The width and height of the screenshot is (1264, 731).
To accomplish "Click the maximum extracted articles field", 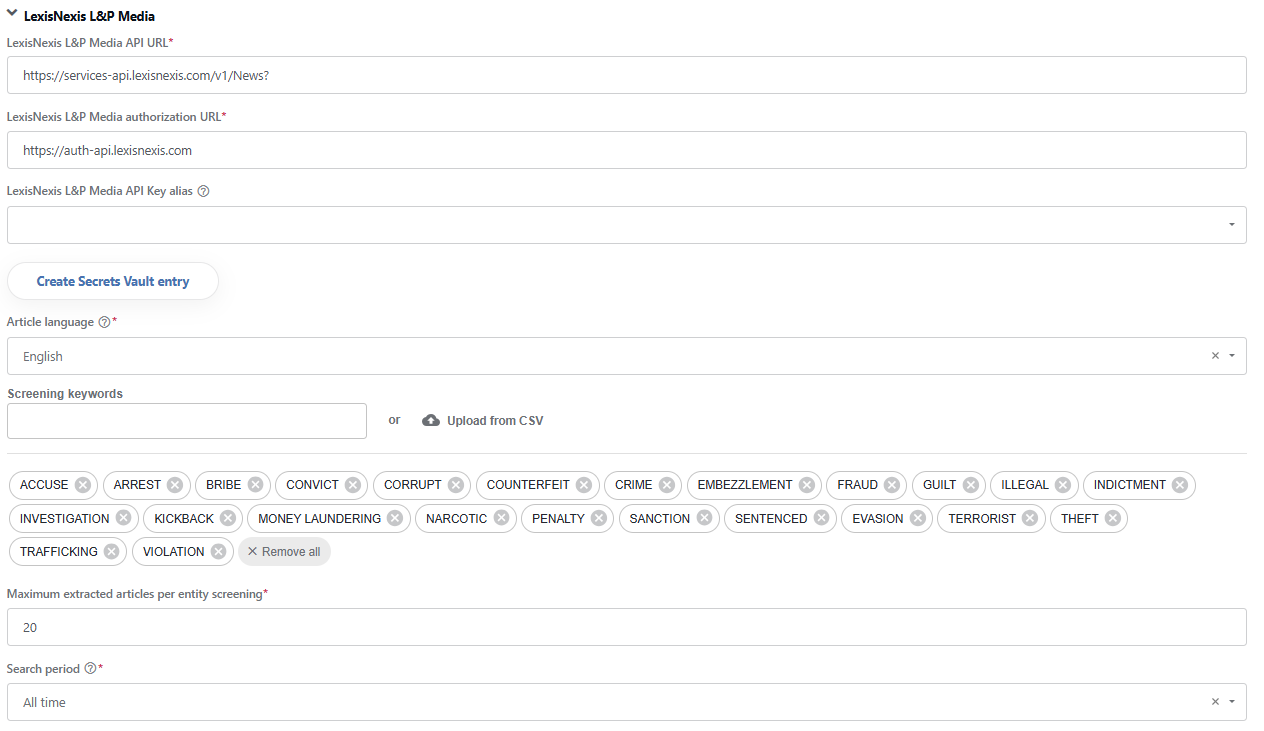I will [x=626, y=627].
